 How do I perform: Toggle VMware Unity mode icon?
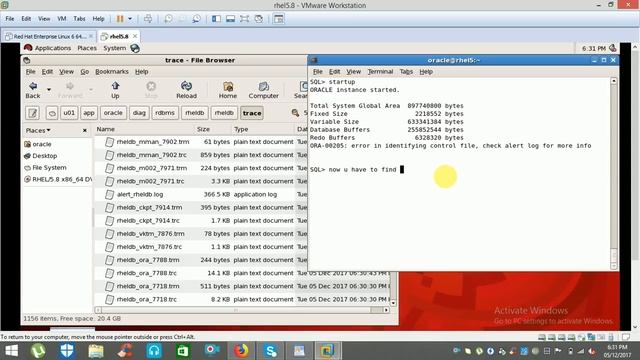259,19
